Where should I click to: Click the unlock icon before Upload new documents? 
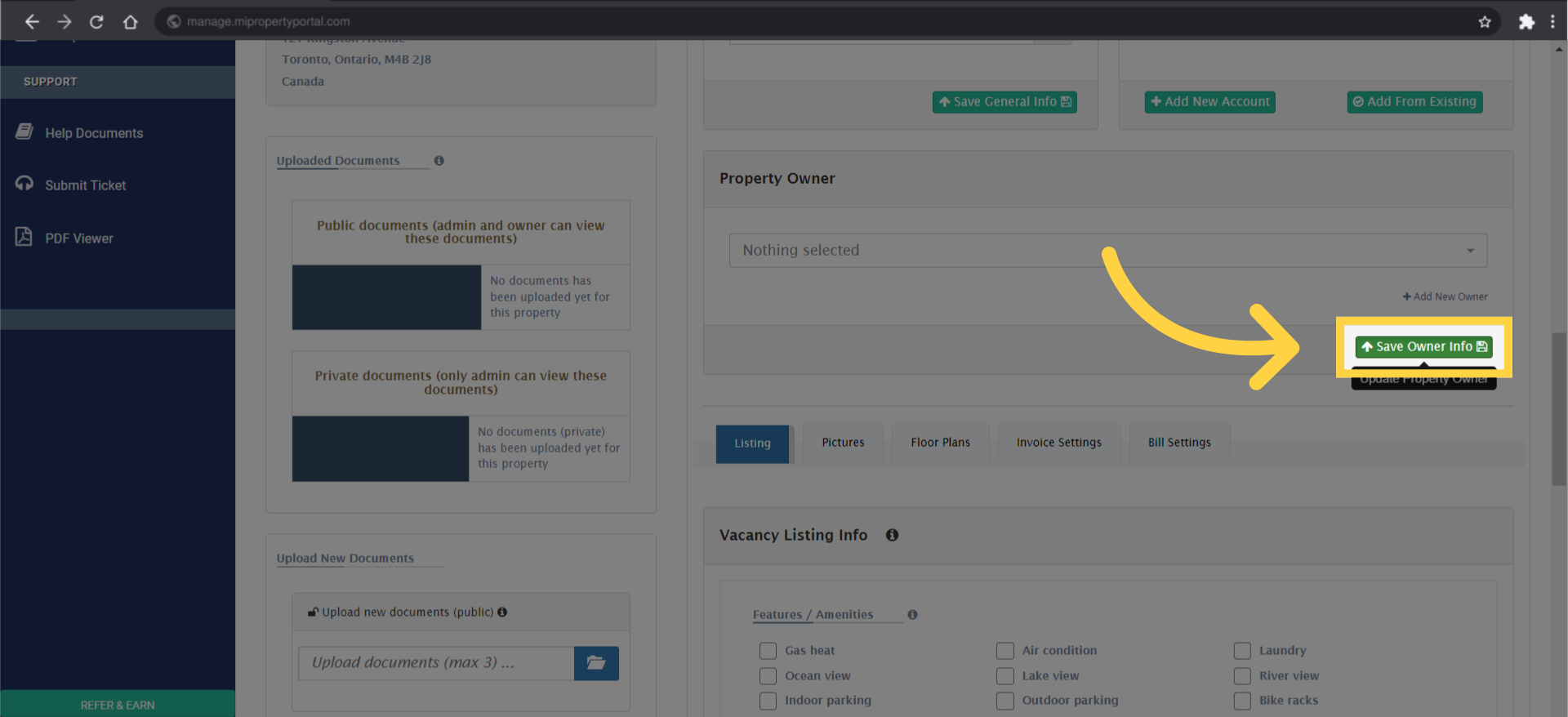click(313, 612)
